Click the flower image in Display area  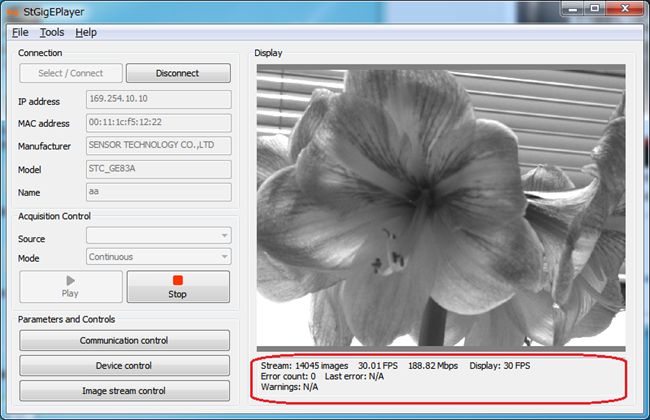[440, 206]
